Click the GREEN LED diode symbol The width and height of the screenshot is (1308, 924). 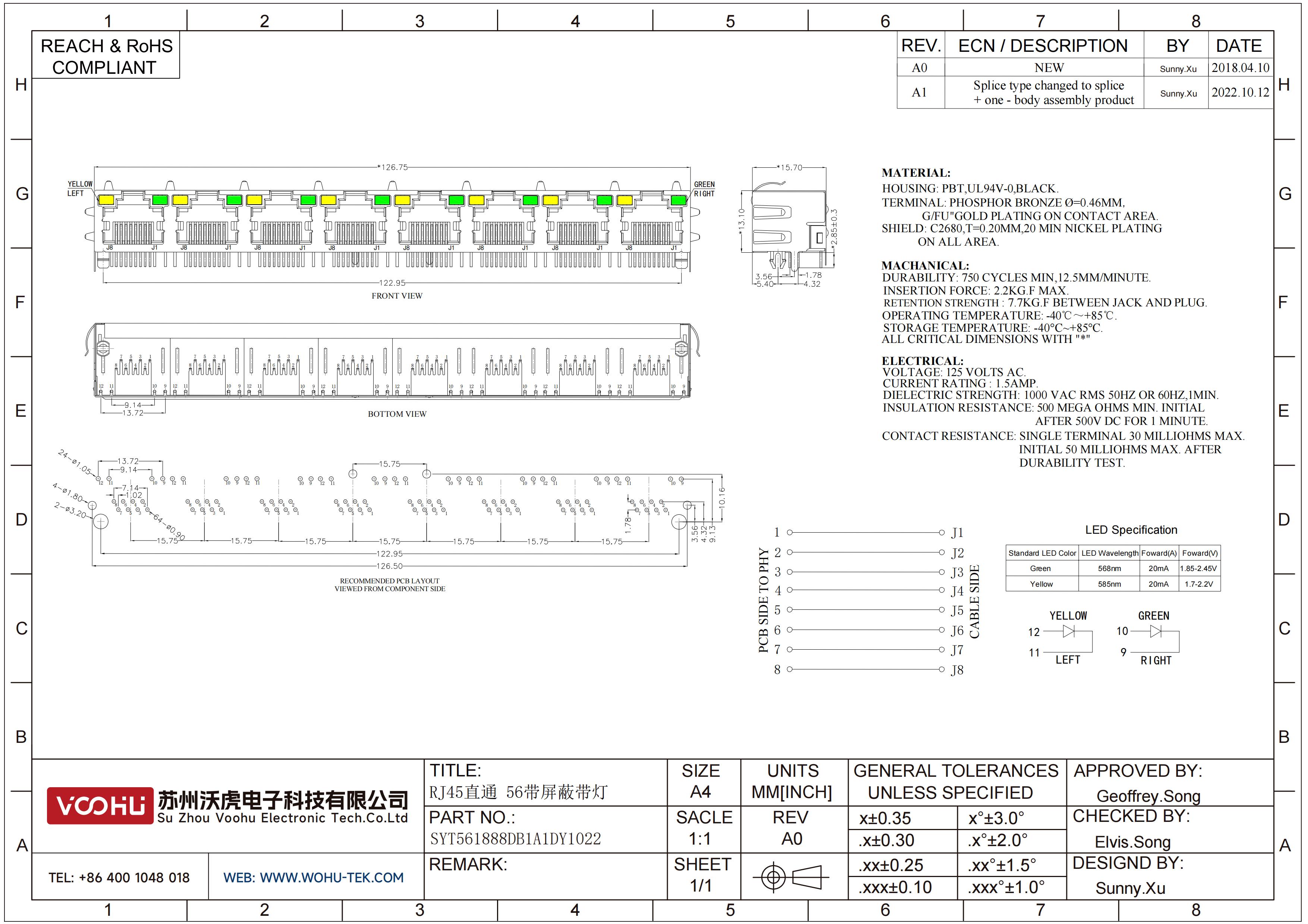point(1156,631)
